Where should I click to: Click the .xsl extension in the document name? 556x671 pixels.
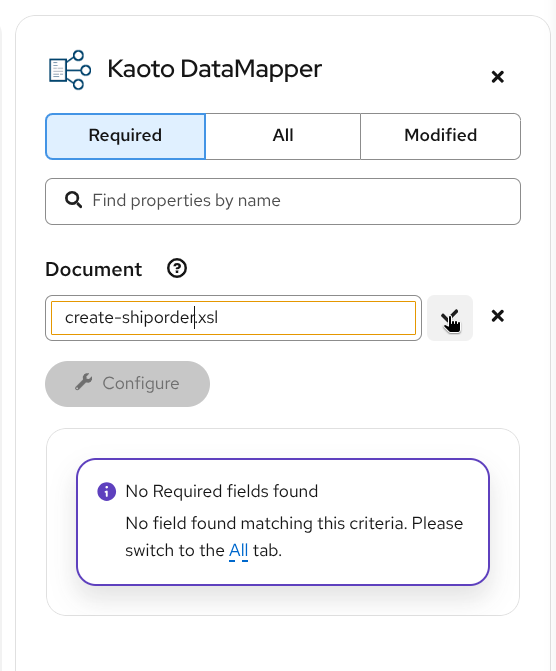tap(207, 318)
